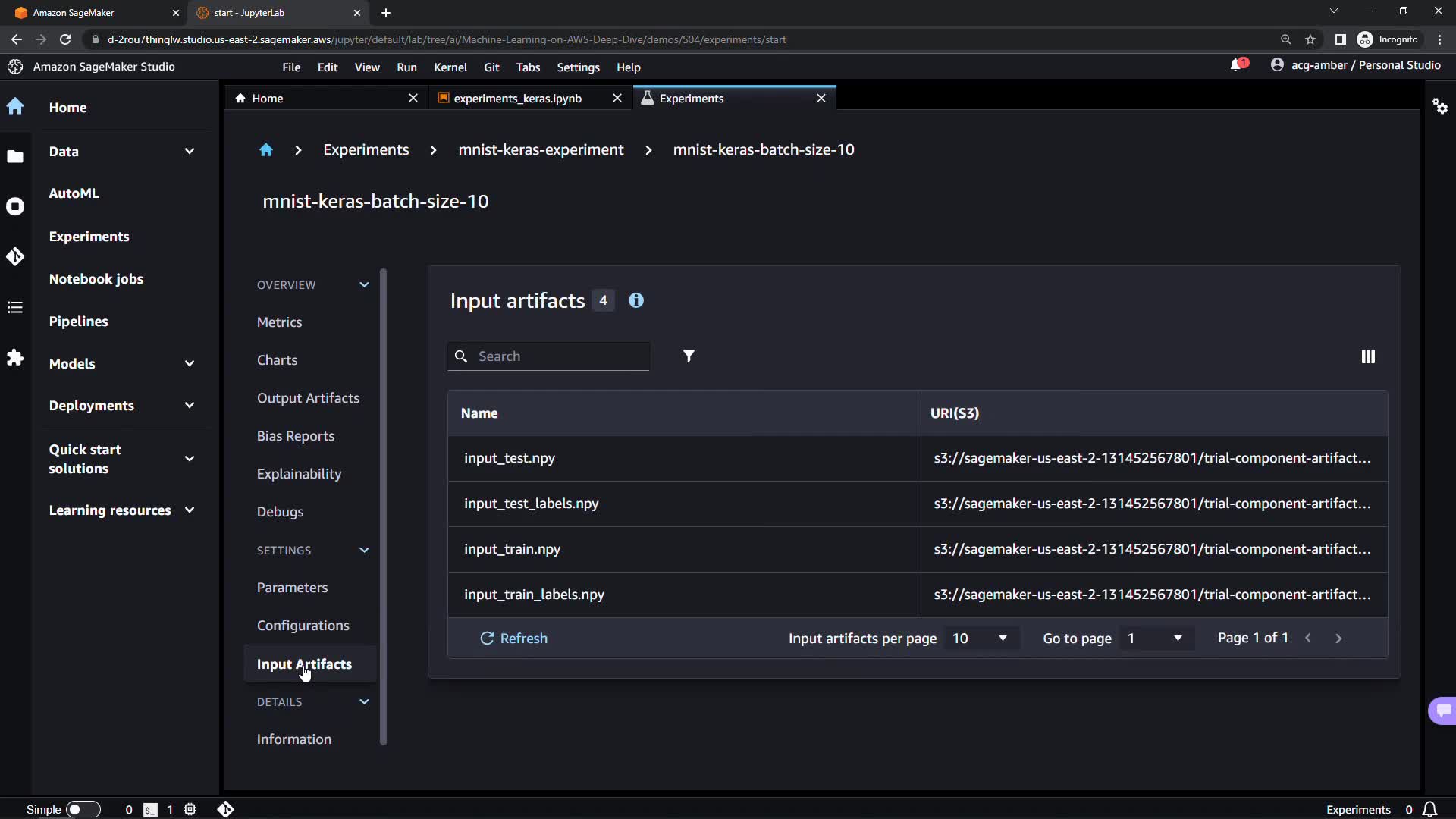Open the Kernel menu
The height and width of the screenshot is (819, 1456).
tap(450, 67)
